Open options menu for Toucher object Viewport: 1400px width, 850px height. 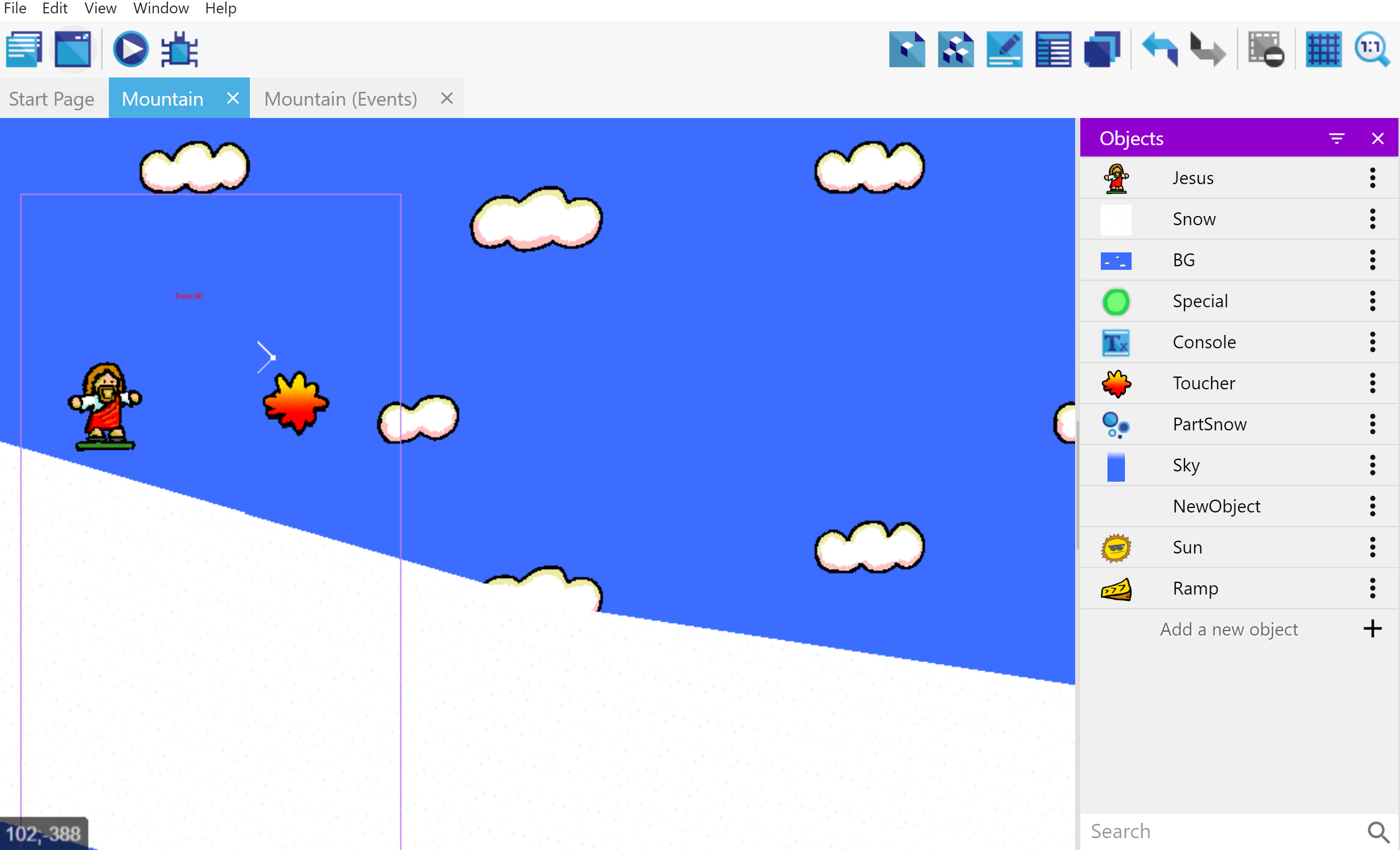(1373, 383)
